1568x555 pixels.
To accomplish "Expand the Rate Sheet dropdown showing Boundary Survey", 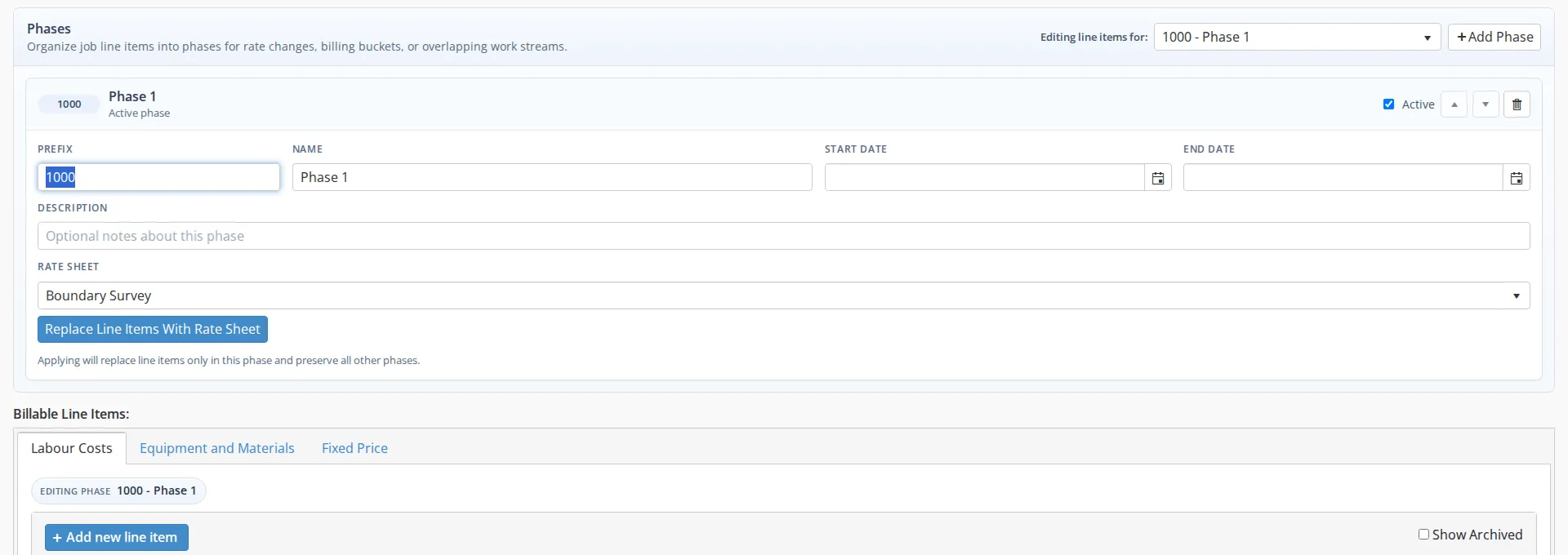I will click(783, 295).
